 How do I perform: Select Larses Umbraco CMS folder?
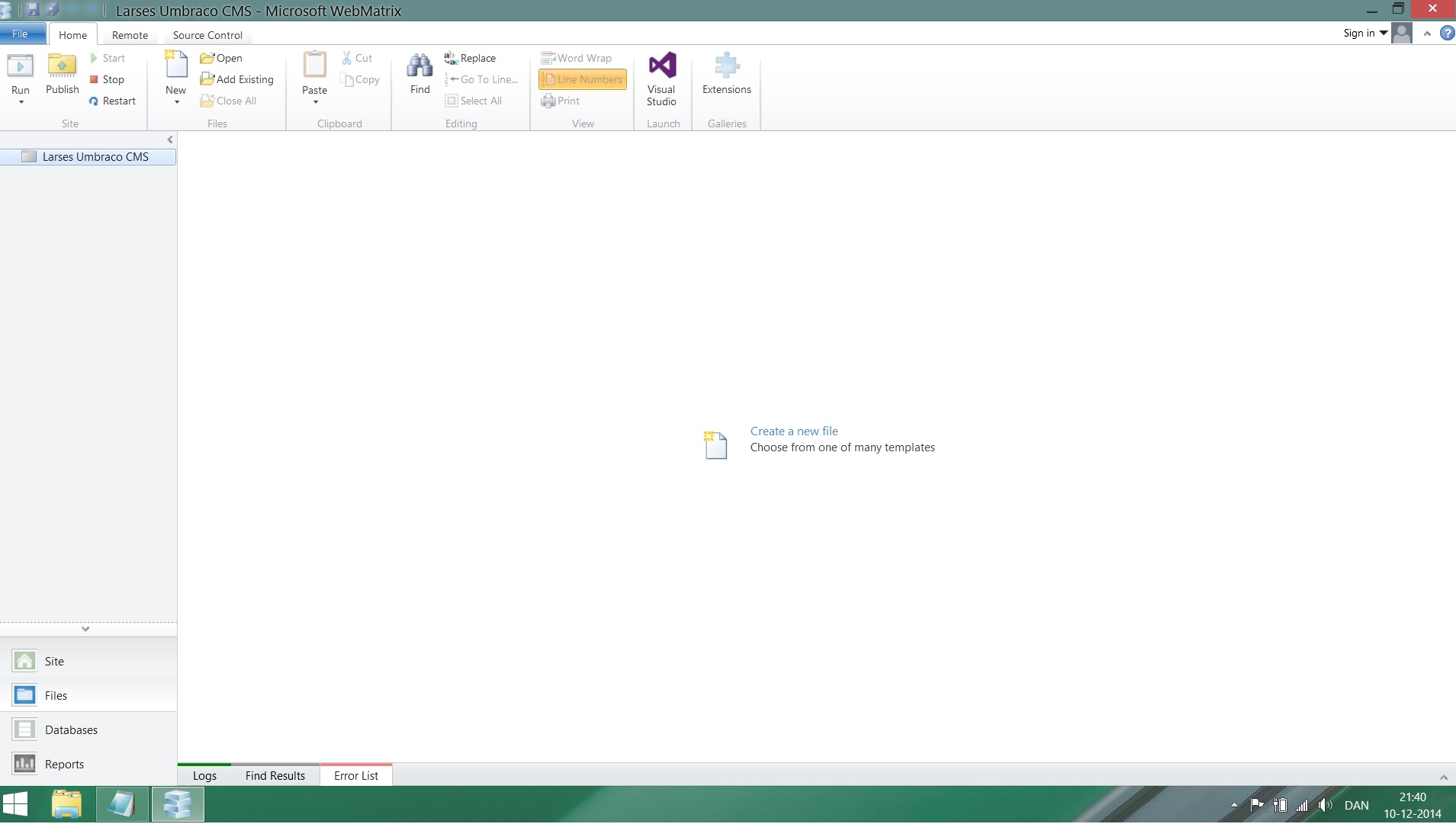[x=88, y=156]
